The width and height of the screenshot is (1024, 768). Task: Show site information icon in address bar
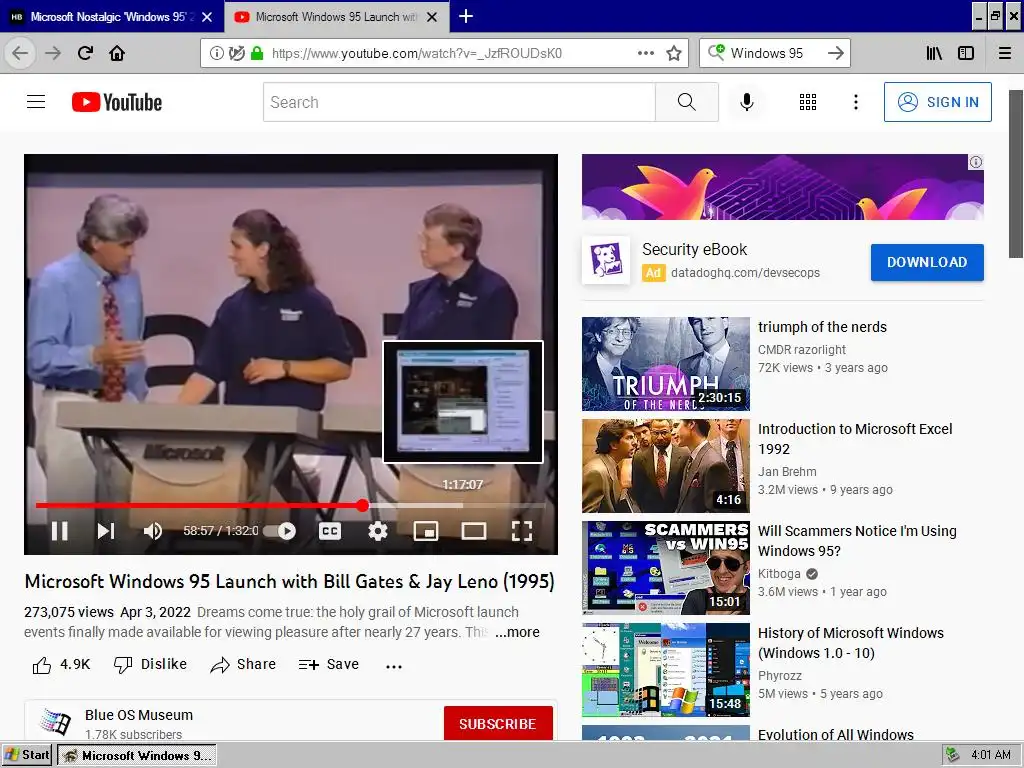tap(216, 53)
